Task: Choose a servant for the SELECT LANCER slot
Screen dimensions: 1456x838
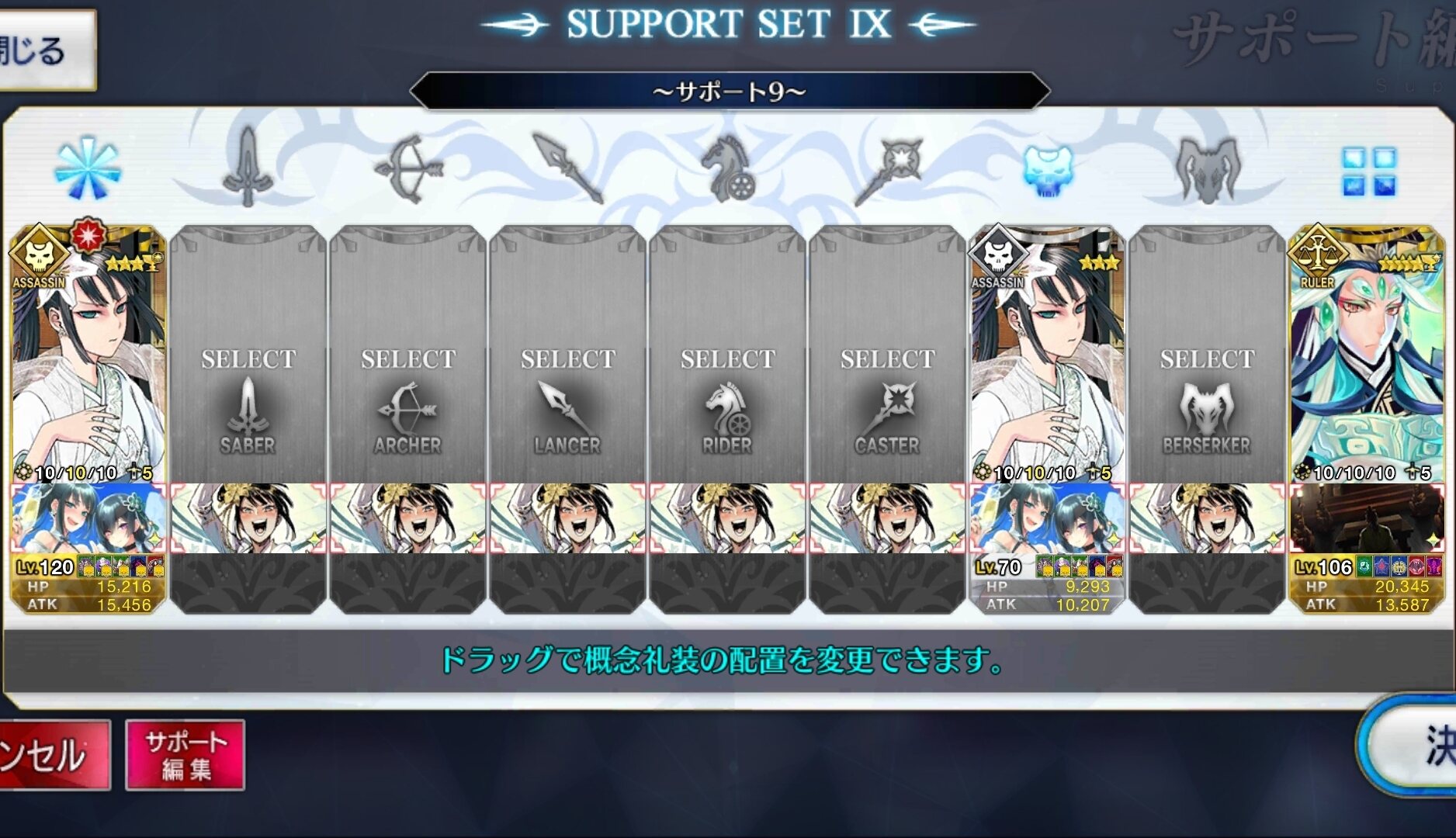Action: (x=568, y=354)
